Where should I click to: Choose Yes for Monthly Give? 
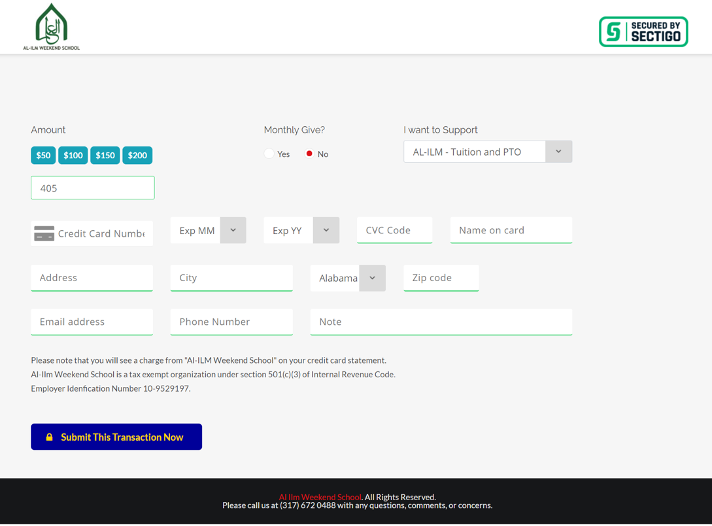[269, 154]
